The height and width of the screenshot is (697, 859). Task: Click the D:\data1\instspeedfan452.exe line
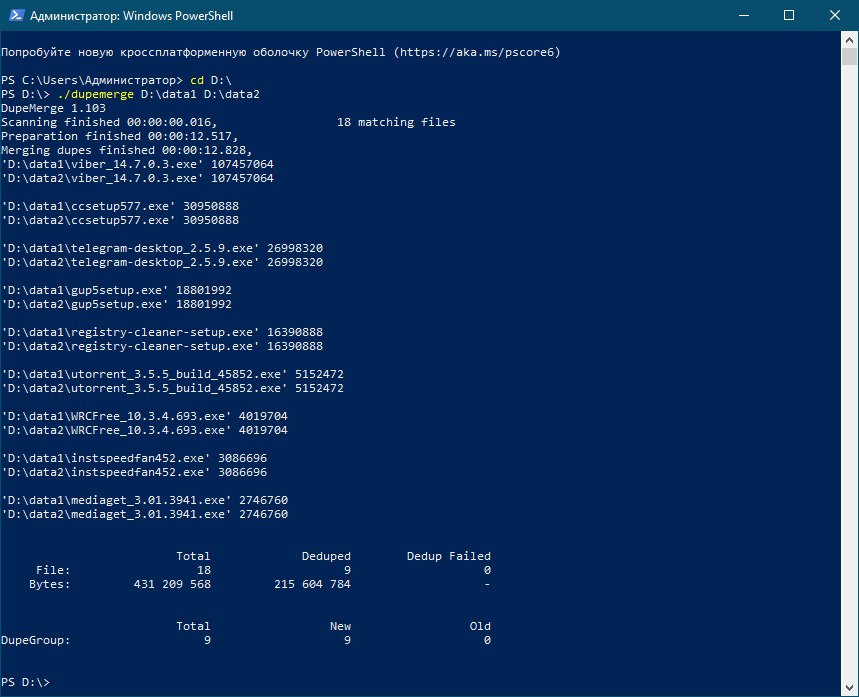click(134, 458)
